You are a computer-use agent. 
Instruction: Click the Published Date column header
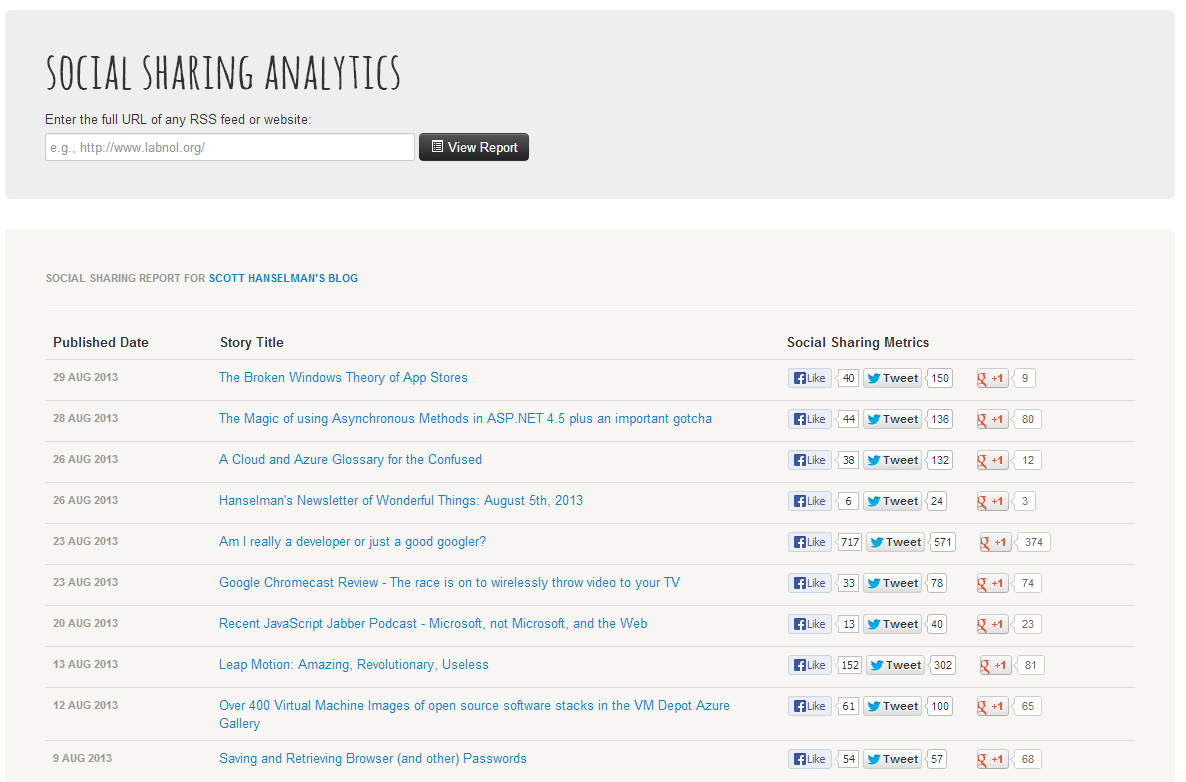(101, 342)
